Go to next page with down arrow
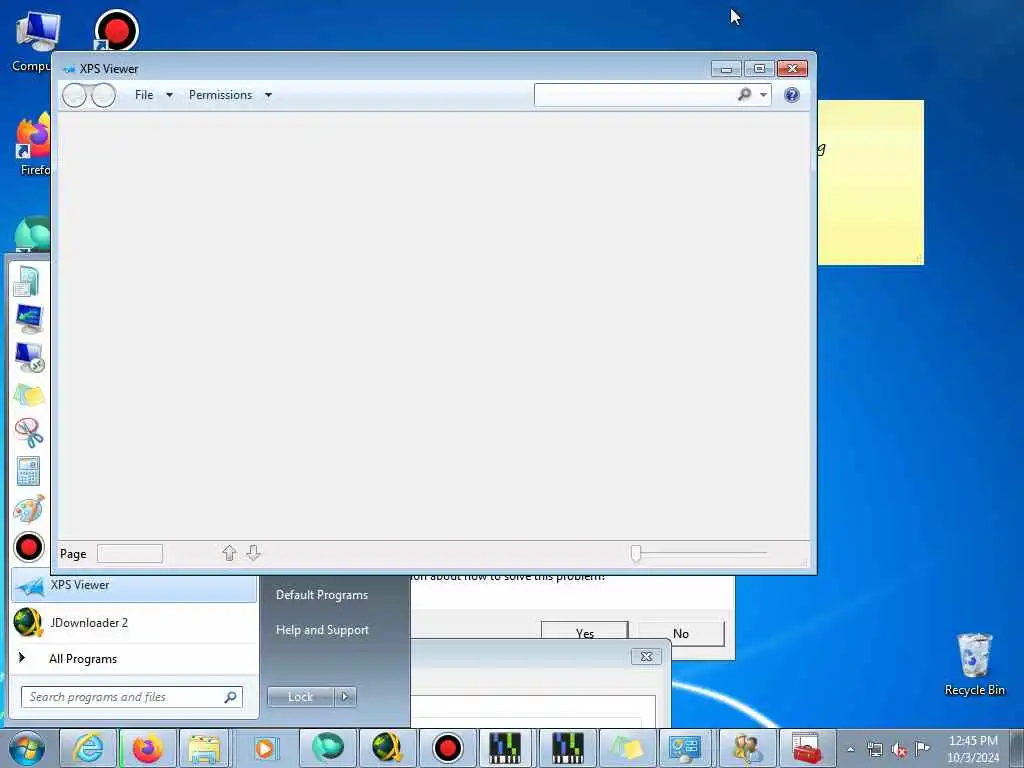Screen dimensions: 1024x768 [x=253, y=553]
